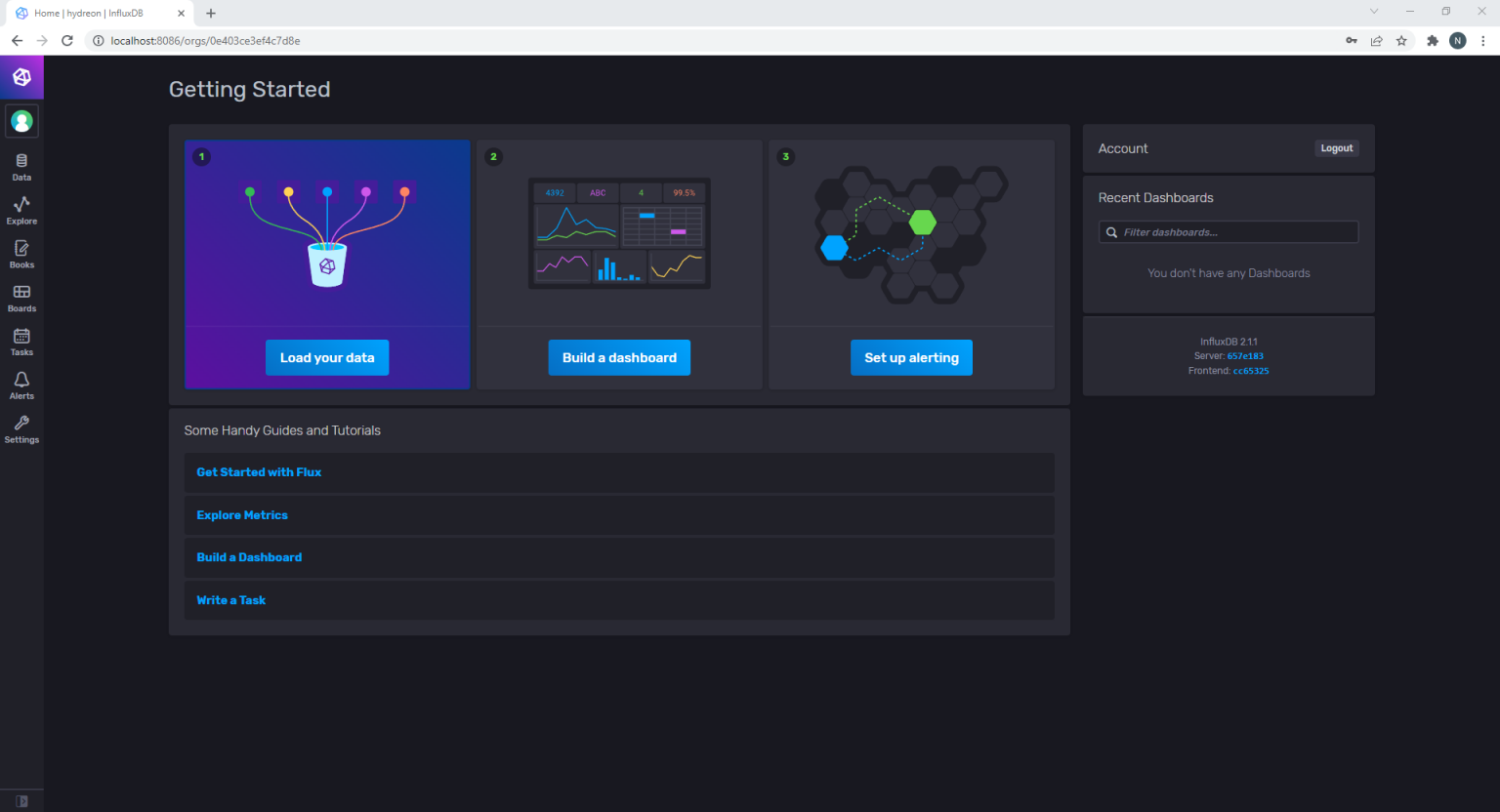Viewport: 1500px width, 812px height.
Task: Click the InfluxDB logo at the top
Action: [21, 76]
